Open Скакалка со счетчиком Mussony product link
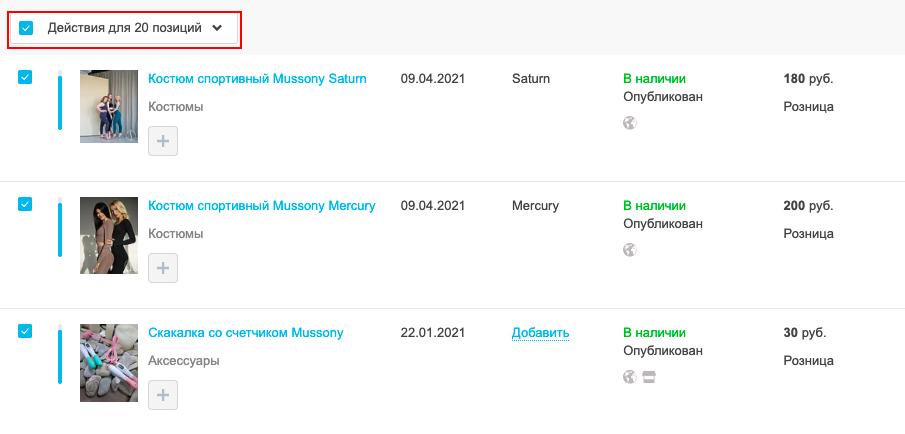The width and height of the screenshot is (905, 434). tap(246, 332)
